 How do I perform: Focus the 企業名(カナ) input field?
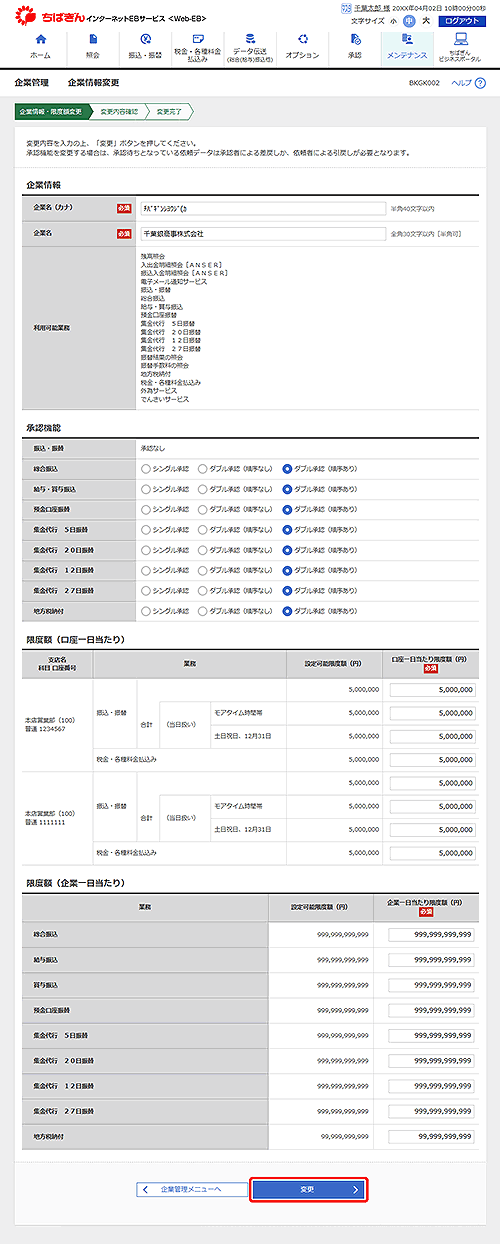264,208
